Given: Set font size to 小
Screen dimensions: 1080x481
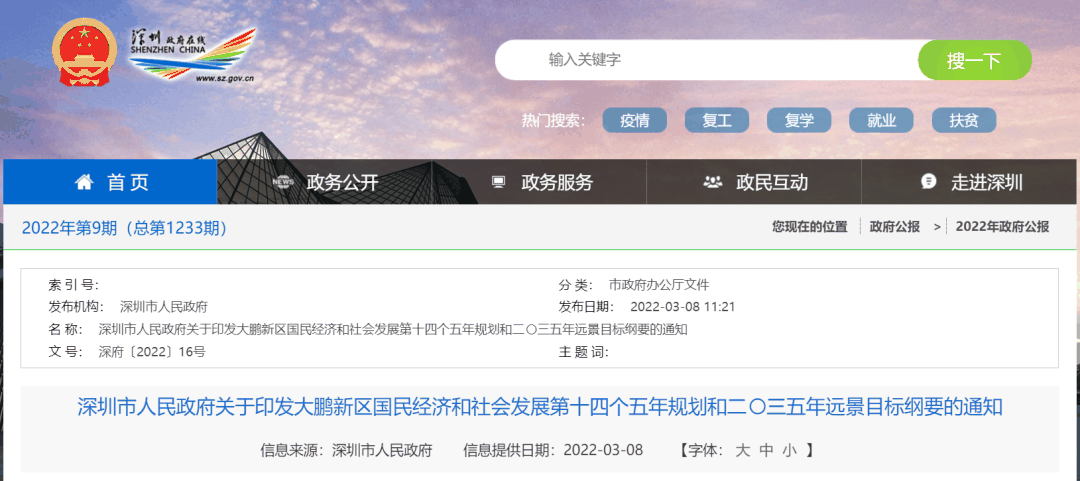Looking at the screenshot, I should click(789, 450).
